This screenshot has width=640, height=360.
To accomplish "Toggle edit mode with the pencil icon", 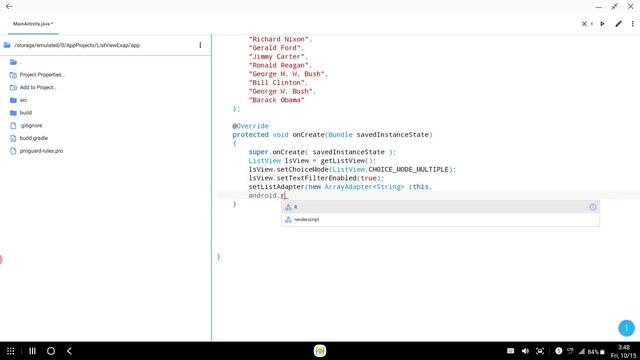I will click(618, 24).
